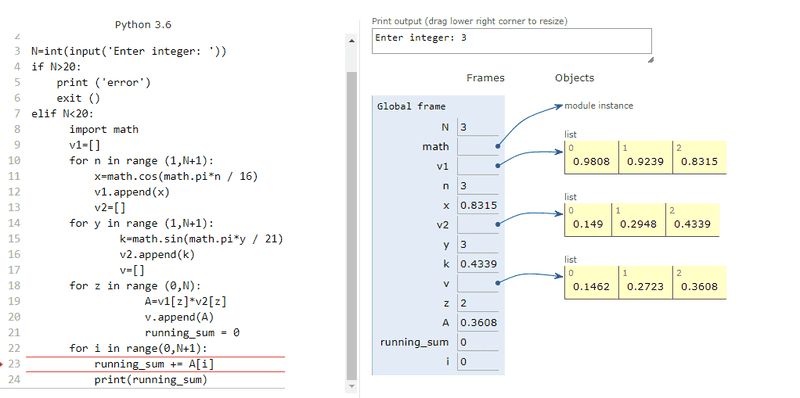Click the module instance object label
The width and height of the screenshot is (800, 398).
(598, 106)
